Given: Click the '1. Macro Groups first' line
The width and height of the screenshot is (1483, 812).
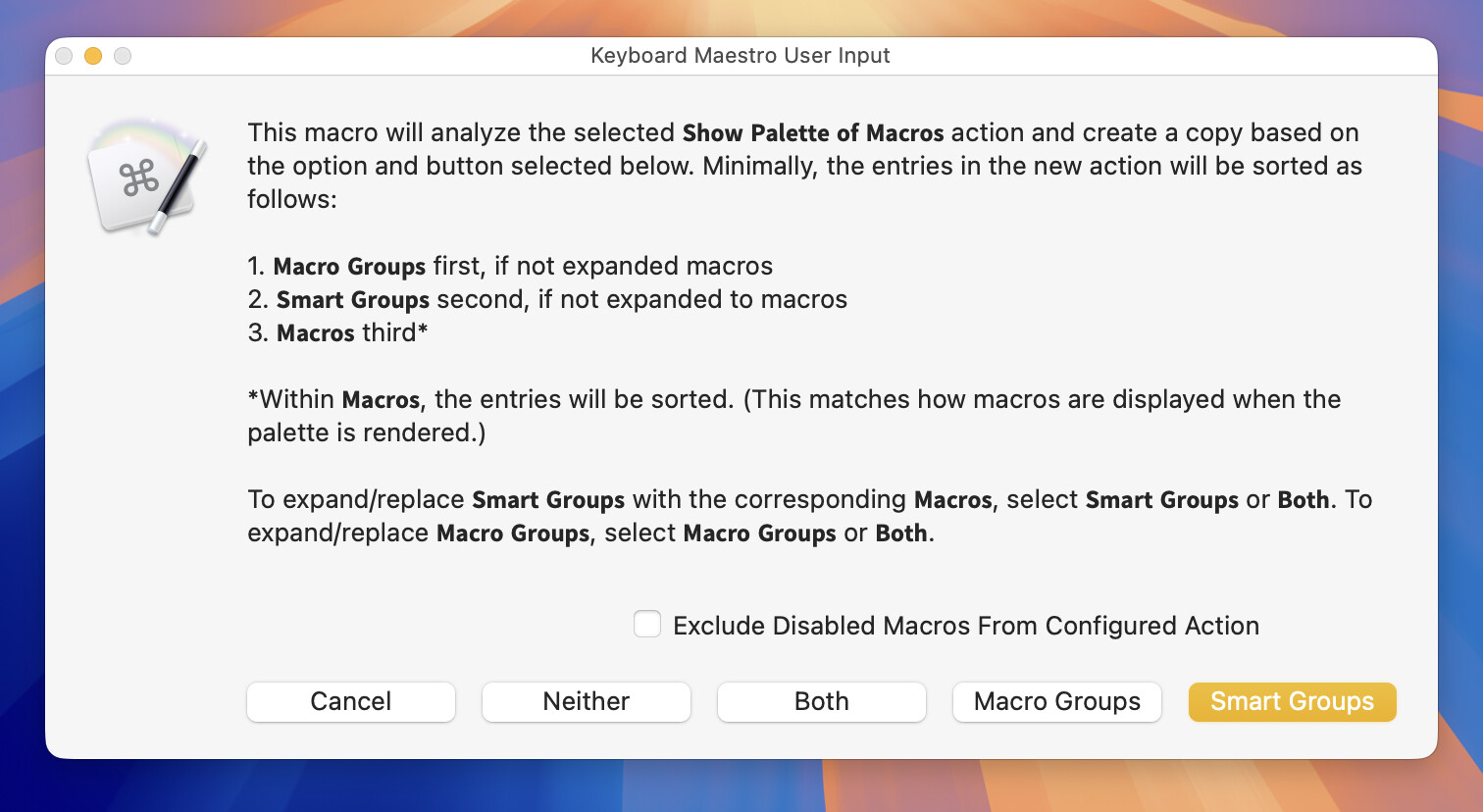Looking at the screenshot, I should [x=510, y=266].
